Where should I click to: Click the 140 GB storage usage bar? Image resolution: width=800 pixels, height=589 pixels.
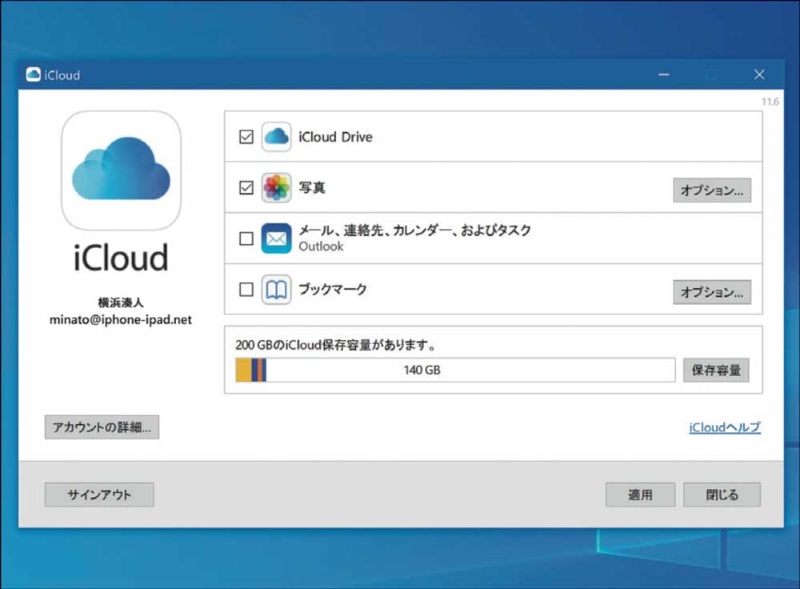(x=455, y=370)
